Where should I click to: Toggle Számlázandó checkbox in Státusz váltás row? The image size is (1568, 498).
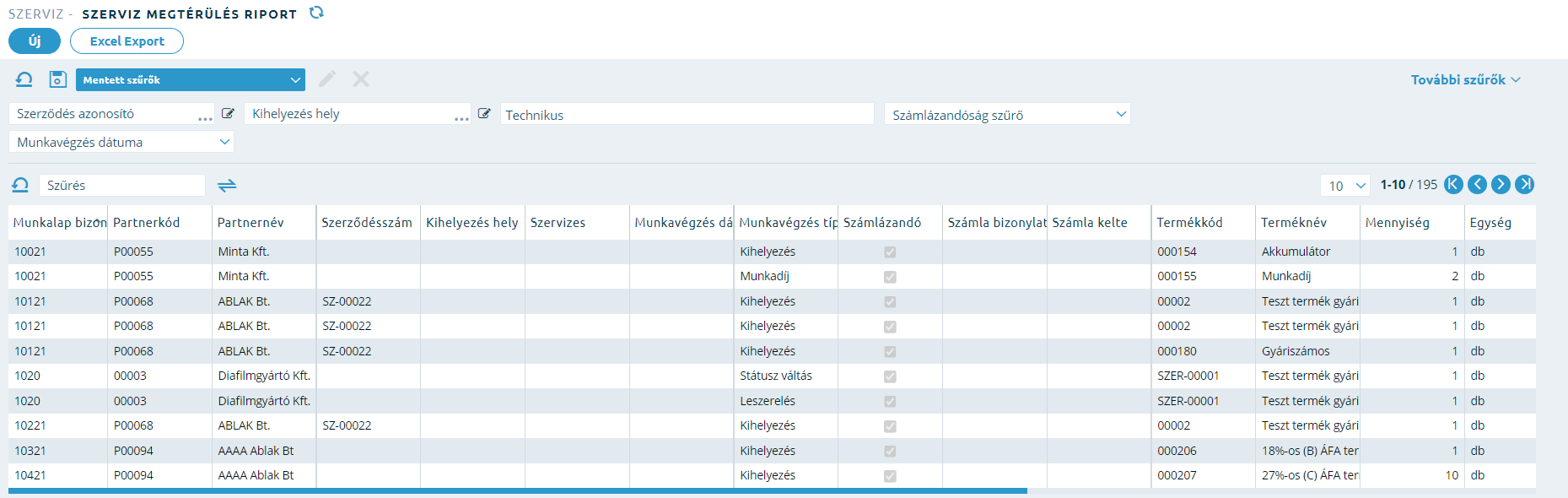point(890,376)
